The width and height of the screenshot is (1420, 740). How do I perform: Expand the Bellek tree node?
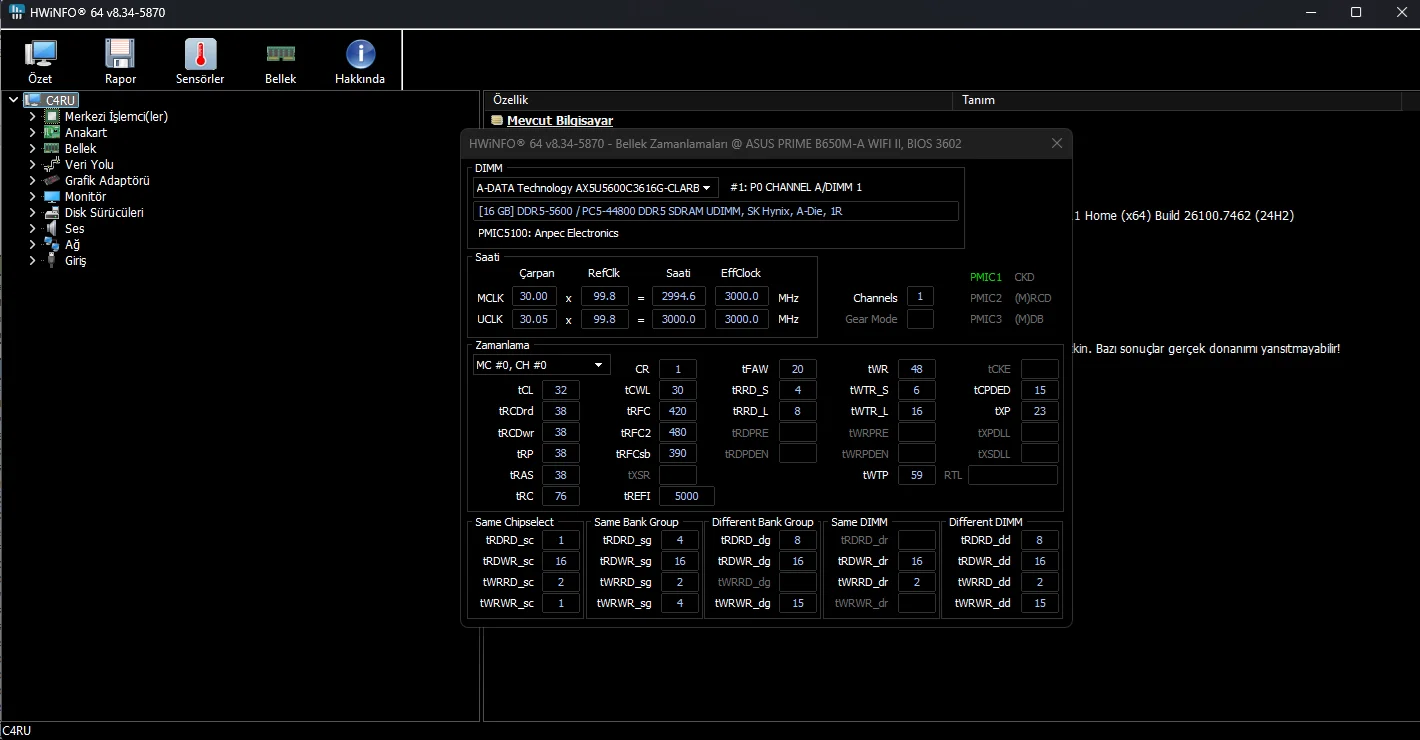tap(32, 148)
